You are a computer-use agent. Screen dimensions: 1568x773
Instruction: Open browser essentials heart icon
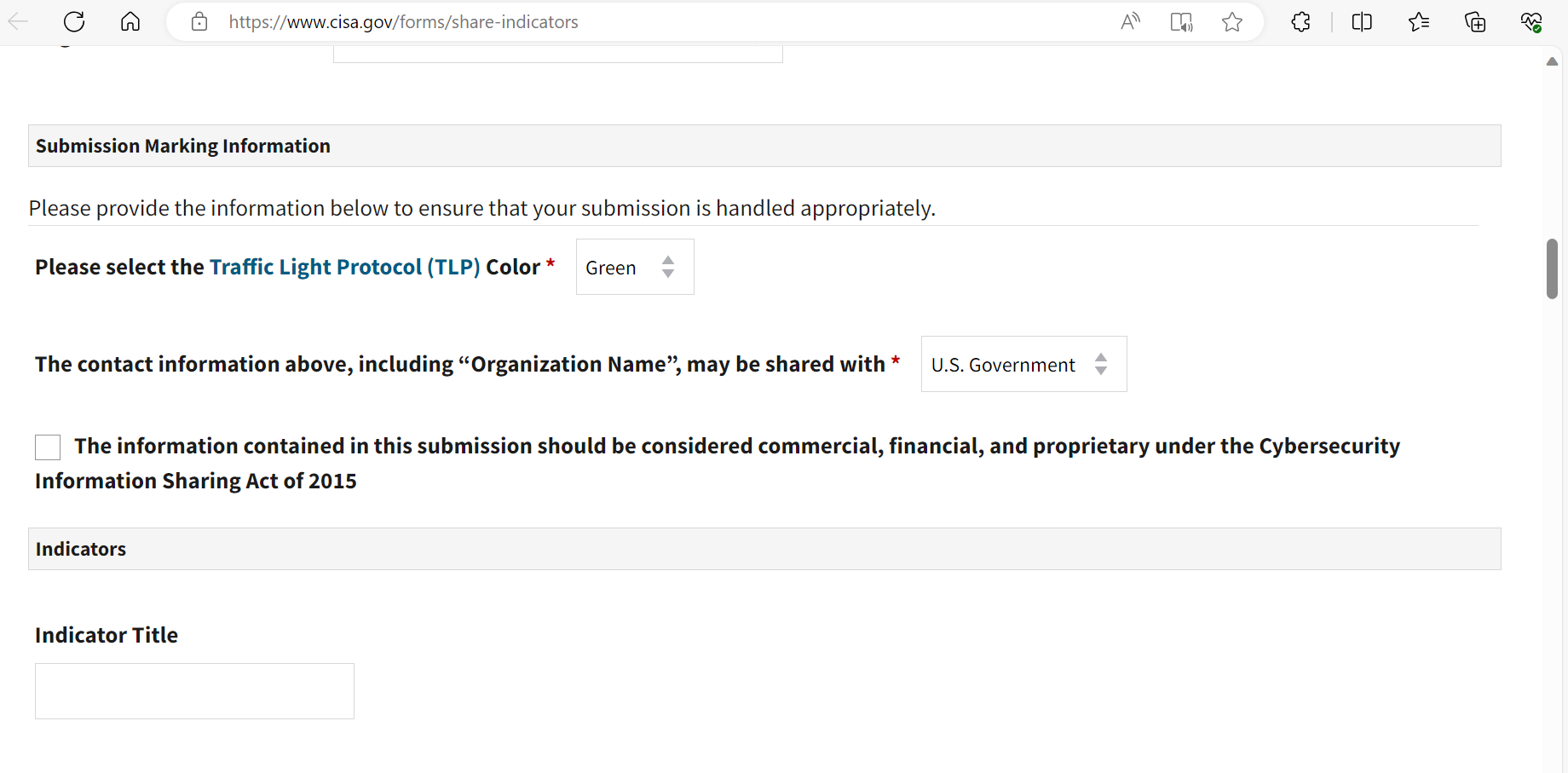(x=1531, y=22)
